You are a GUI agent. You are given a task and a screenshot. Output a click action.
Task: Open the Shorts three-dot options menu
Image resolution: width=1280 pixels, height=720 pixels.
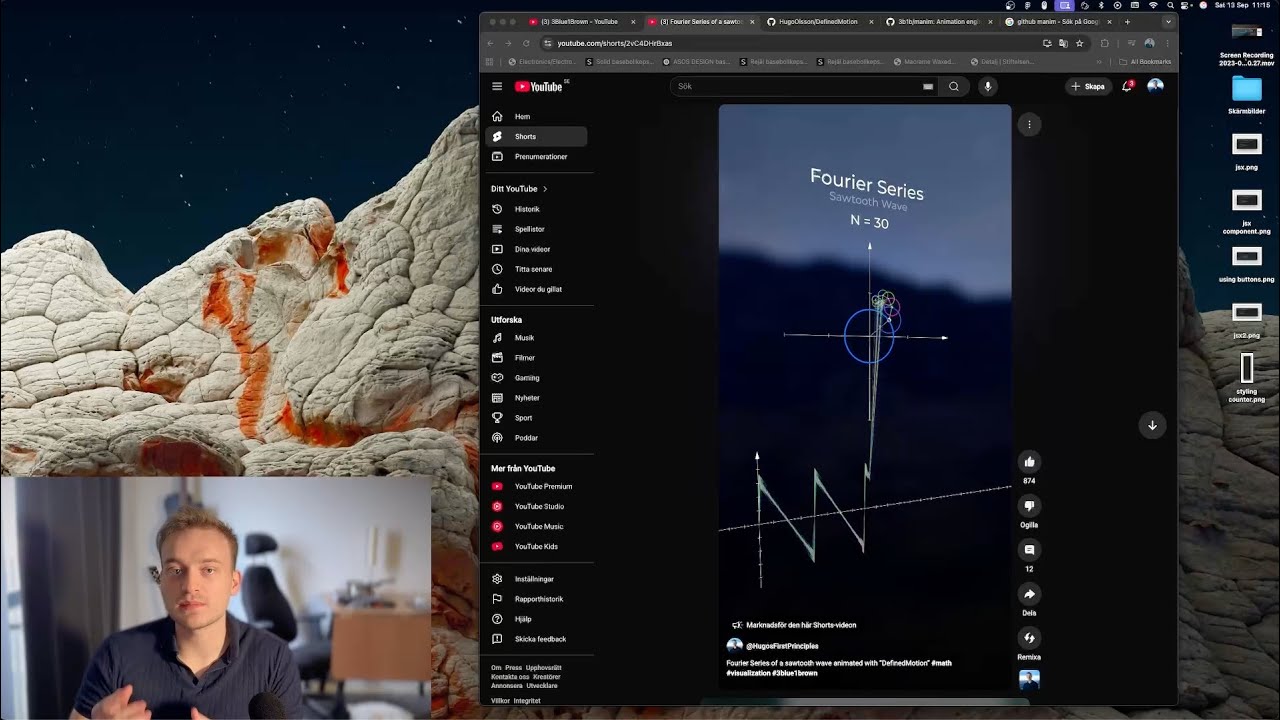(x=1029, y=124)
